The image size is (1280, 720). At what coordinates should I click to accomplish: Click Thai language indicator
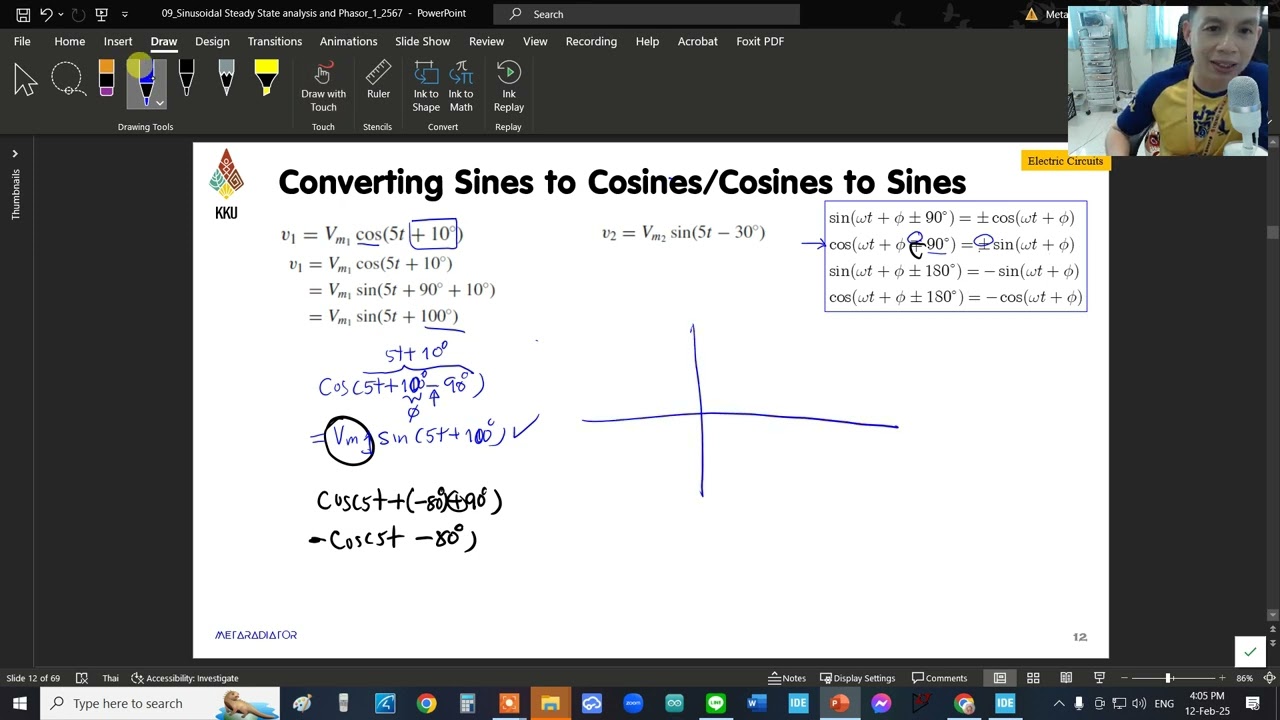coord(110,678)
